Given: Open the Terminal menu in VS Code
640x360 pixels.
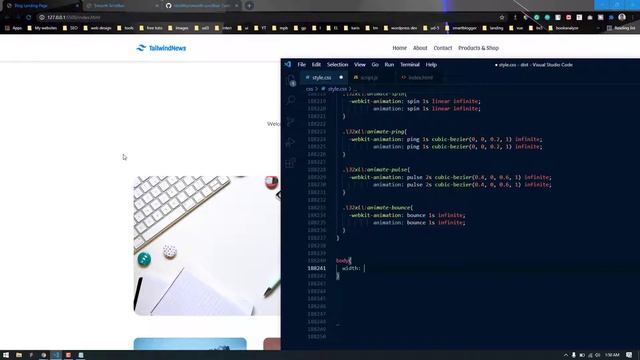Looking at the screenshot, I should (410, 64).
